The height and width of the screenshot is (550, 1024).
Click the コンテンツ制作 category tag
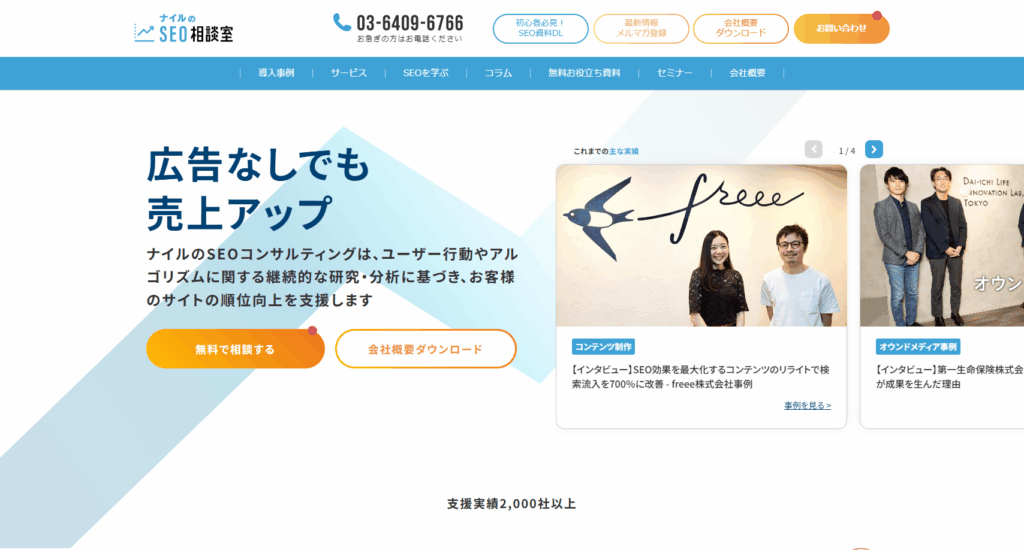pyautogui.click(x=603, y=347)
